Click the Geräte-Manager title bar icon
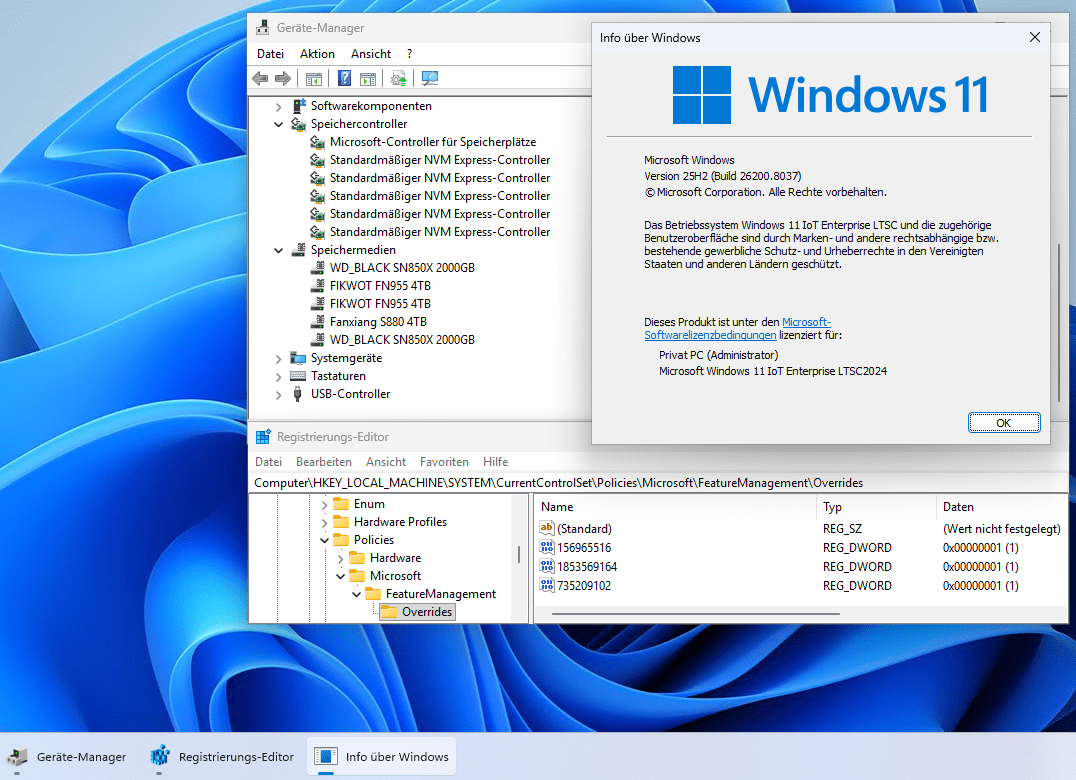 [263, 28]
